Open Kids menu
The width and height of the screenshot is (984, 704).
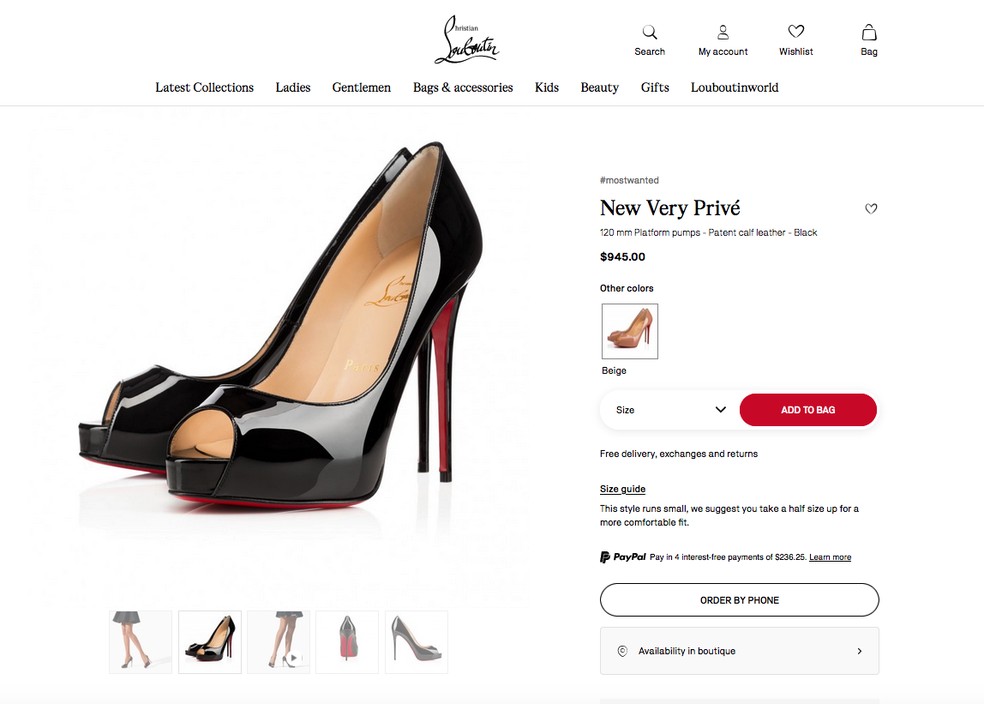coord(547,87)
